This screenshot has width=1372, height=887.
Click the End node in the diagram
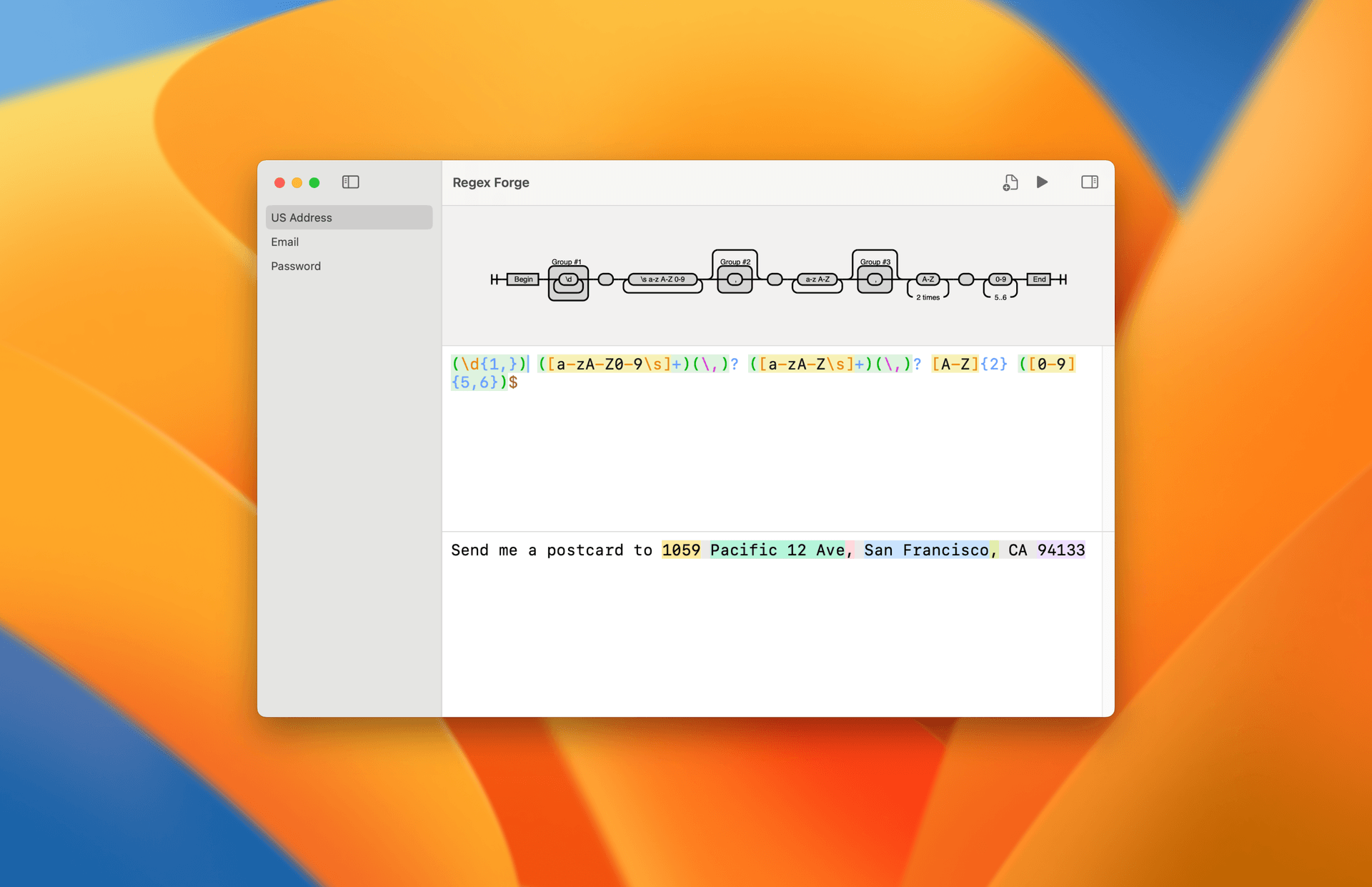pyautogui.click(x=1039, y=279)
